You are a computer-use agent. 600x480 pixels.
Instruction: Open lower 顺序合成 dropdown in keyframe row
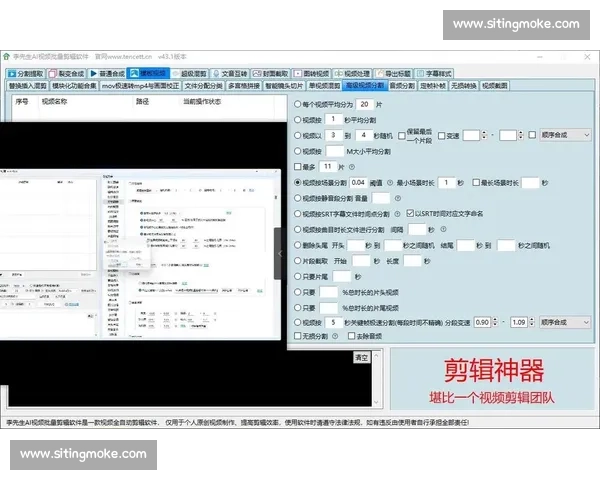[565, 322]
